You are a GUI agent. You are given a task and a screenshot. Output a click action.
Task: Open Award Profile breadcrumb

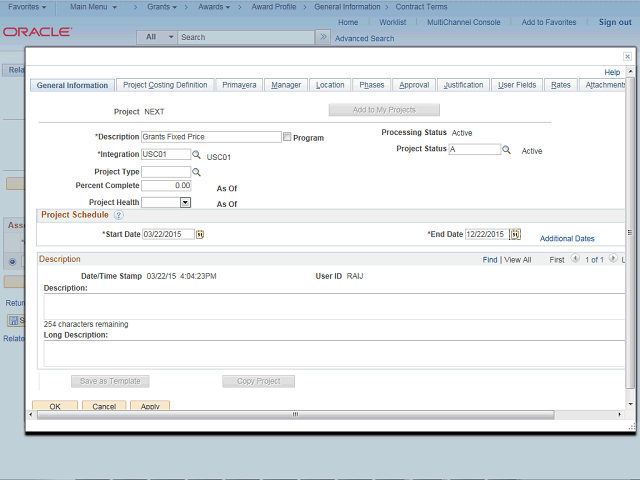point(273,7)
